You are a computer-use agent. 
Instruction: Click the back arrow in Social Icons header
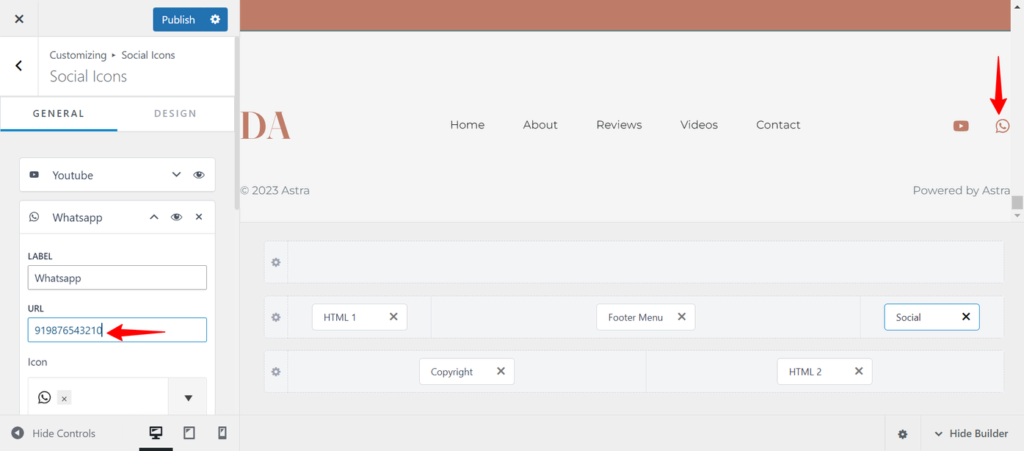[19, 66]
